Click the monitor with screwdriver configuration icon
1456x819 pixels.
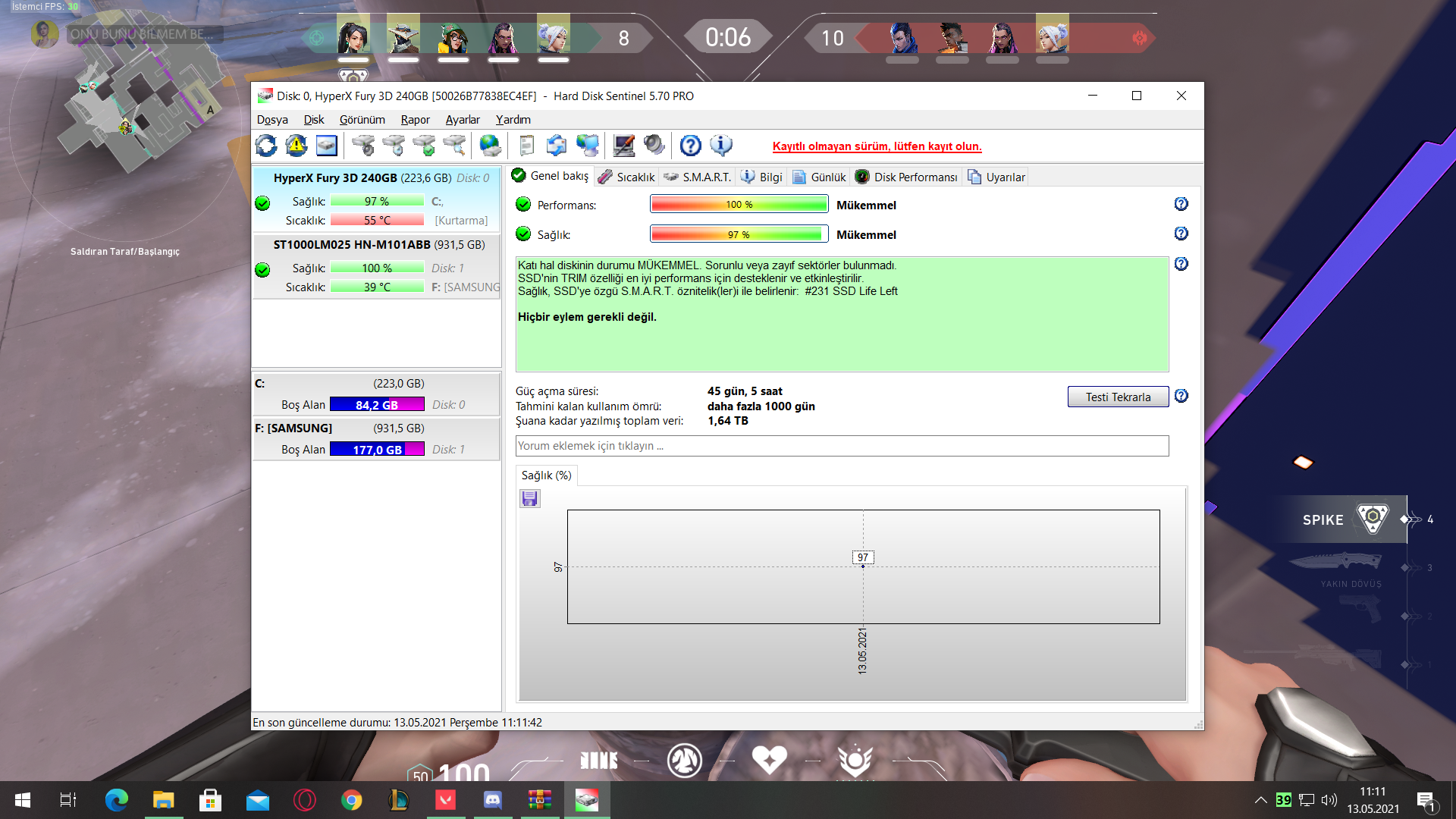623,145
